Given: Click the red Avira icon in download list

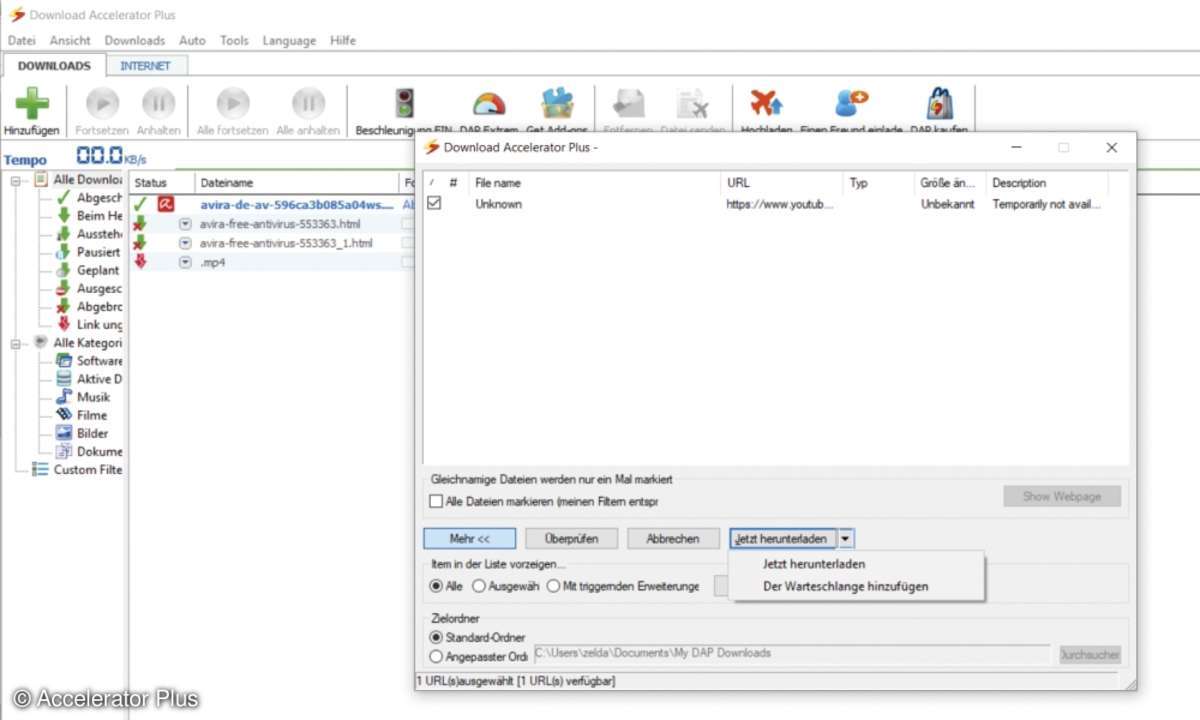Looking at the screenshot, I should 166,205.
